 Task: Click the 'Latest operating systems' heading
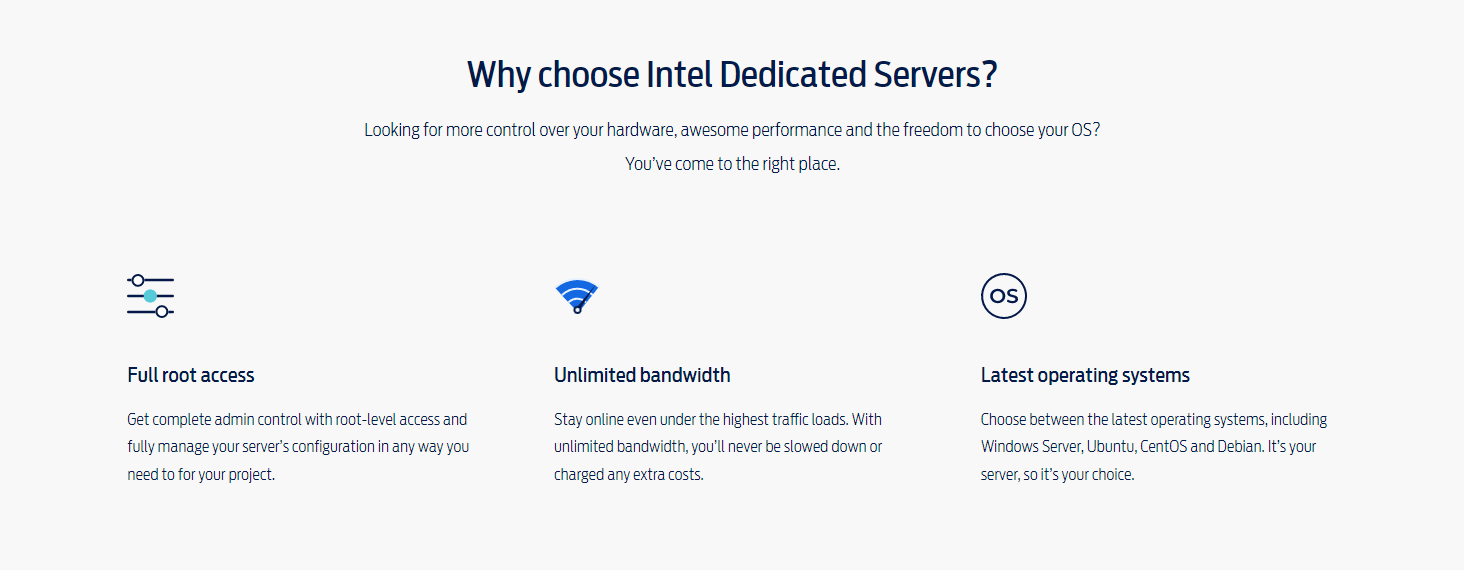[x=1085, y=376]
